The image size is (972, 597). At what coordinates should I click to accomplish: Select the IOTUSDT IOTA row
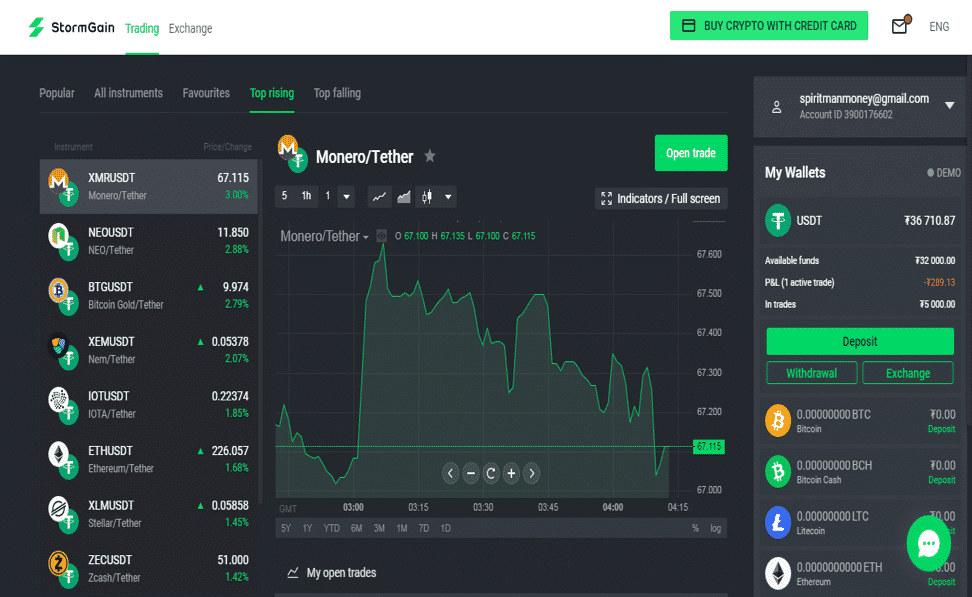pos(149,404)
